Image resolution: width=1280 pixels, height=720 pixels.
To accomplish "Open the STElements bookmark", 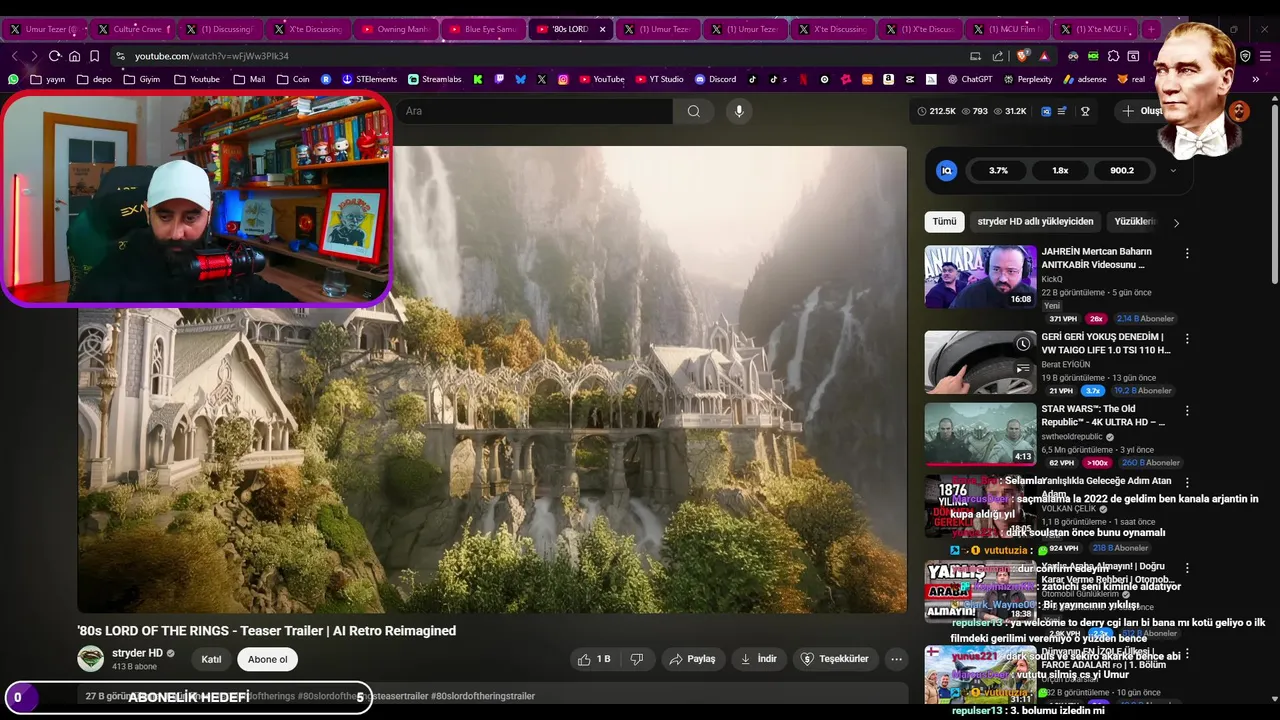I will coord(369,79).
